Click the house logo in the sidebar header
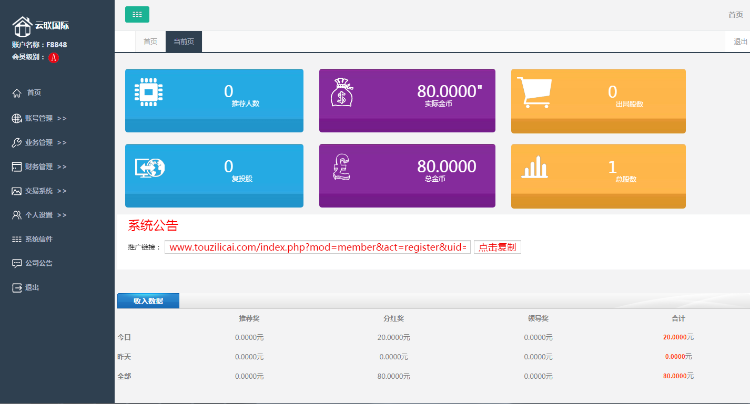The image size is (750, 404). click(22, 26)
